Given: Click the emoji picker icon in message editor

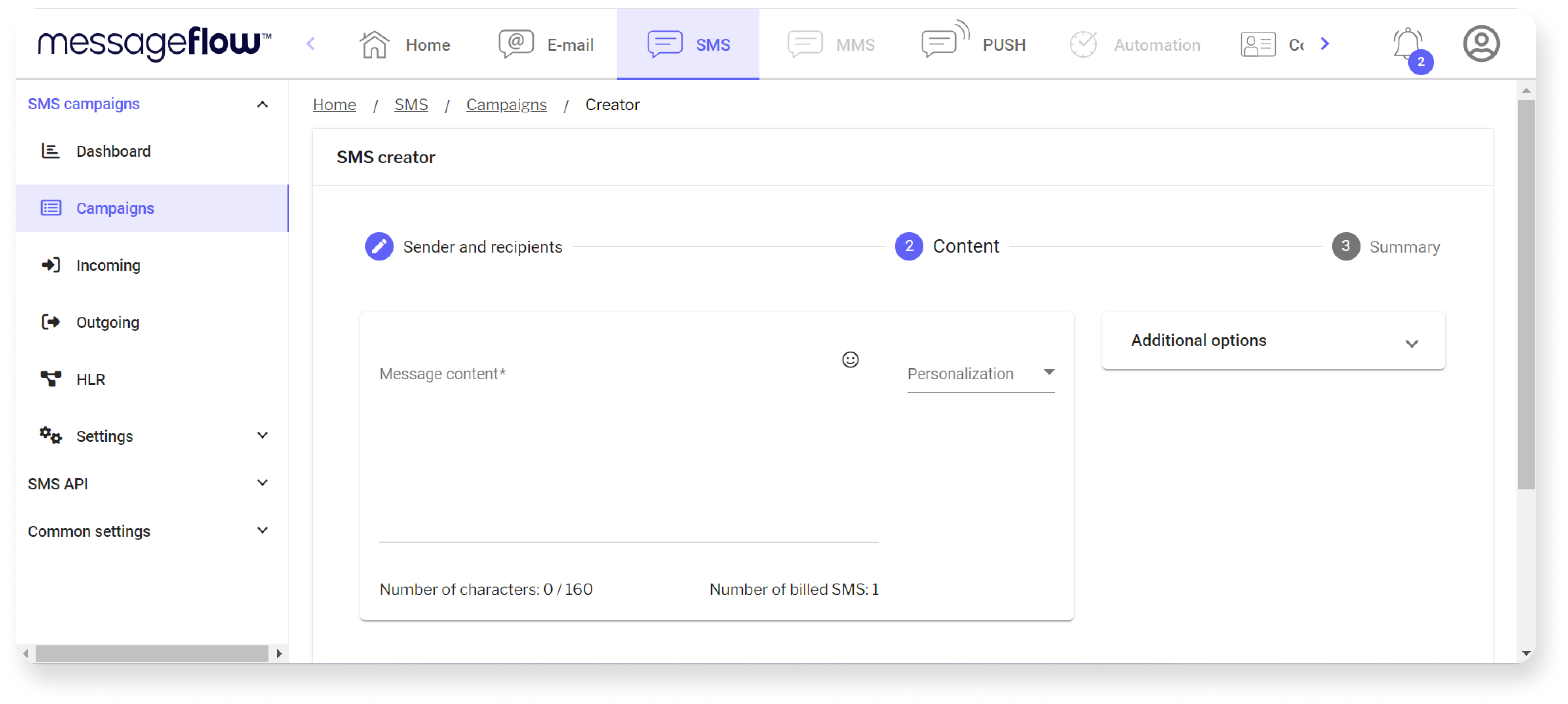Looking at the screenshot, I should pyautogui.click(x=851, y=359).
